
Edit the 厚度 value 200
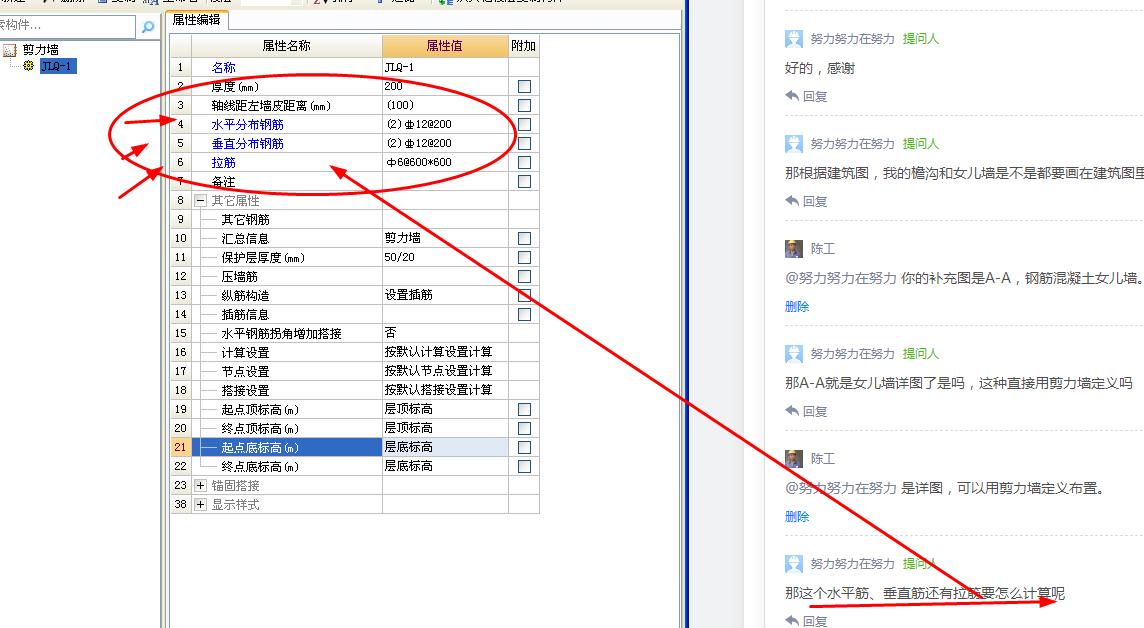click(445, 86)
